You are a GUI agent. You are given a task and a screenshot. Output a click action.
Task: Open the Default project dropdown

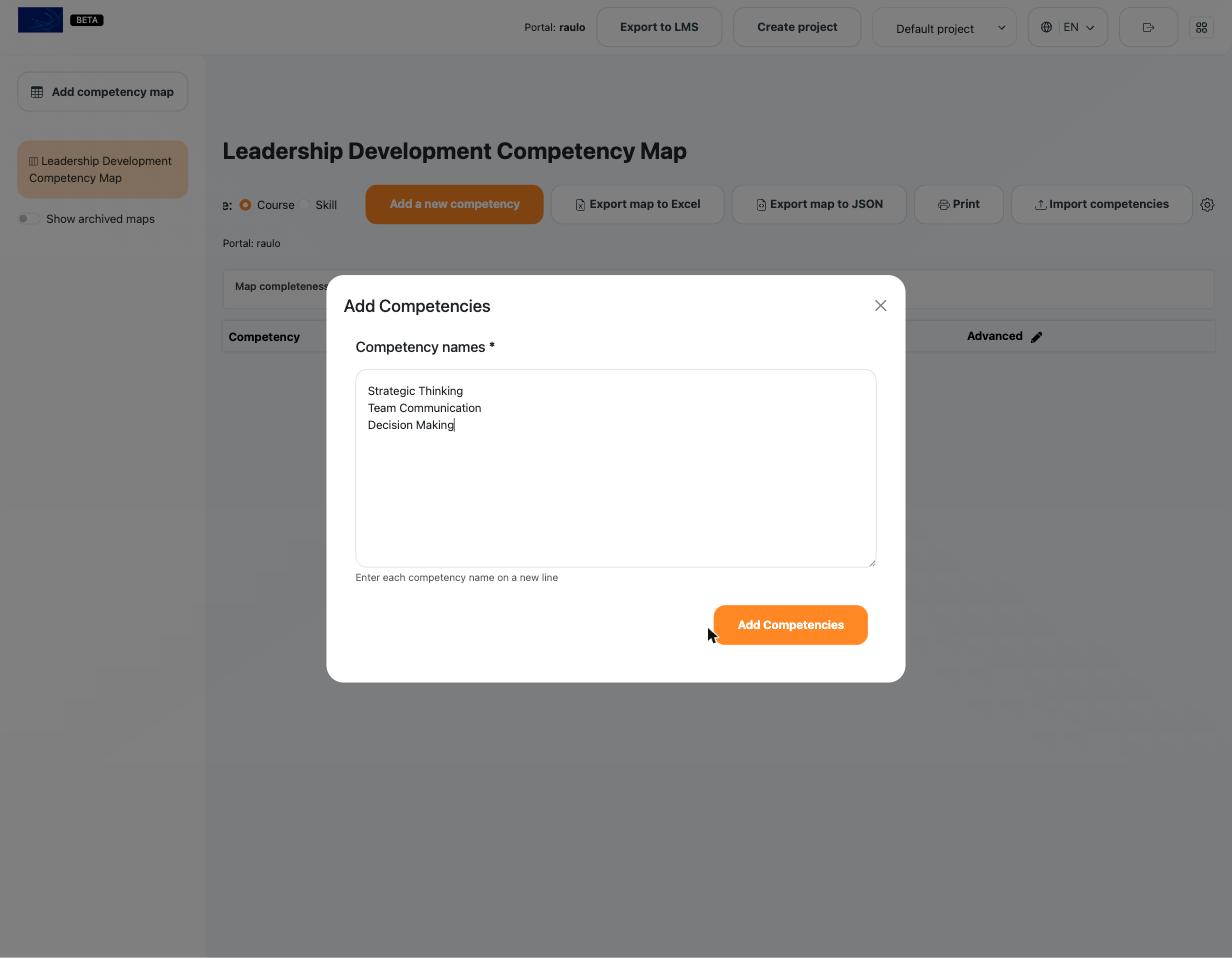click(944, 28)
